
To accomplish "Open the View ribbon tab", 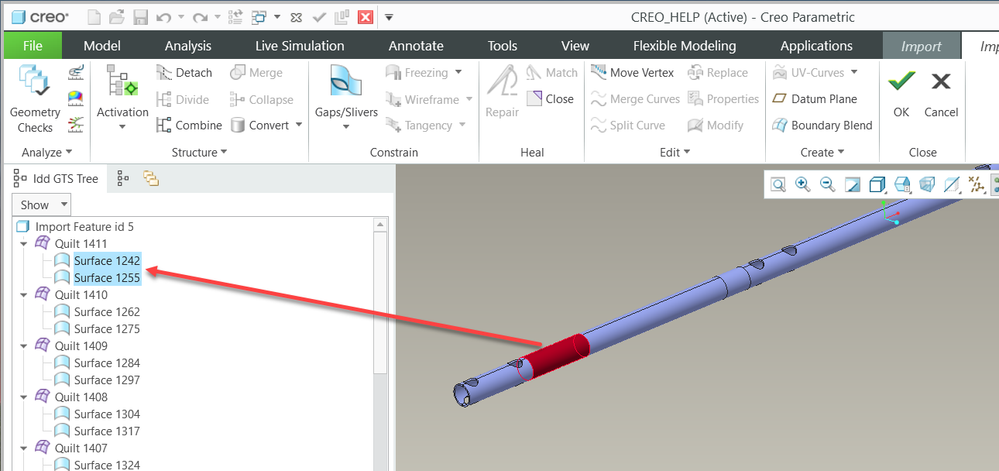I will [x=575, y=46].
